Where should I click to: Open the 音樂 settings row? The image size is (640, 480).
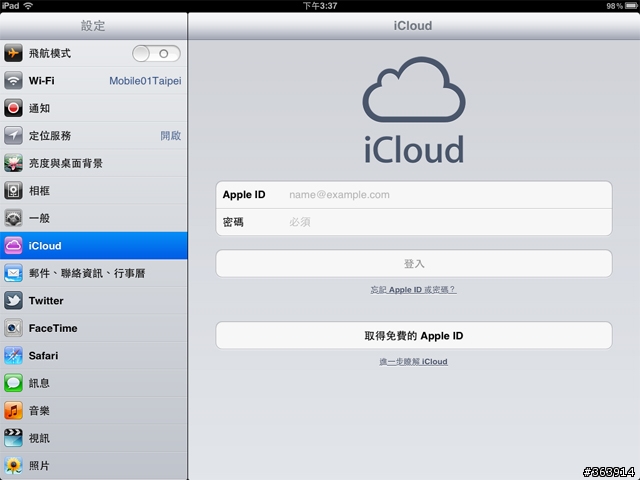click(x=93, y=410)
